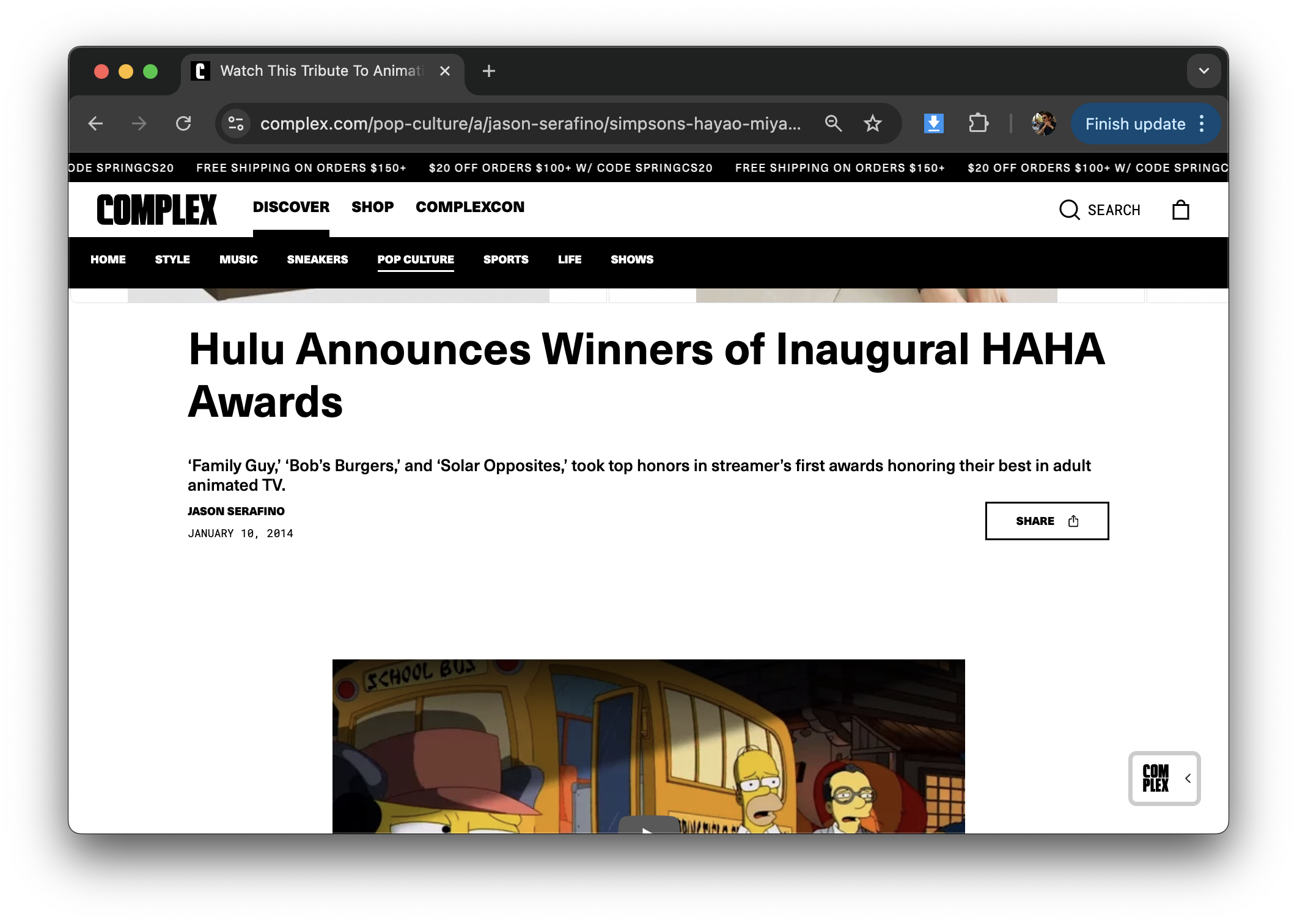Bookmark this page with the star icon
The height and width of the screenshot is (924, 1297).
pyautogui.click(x=872, y=123)
